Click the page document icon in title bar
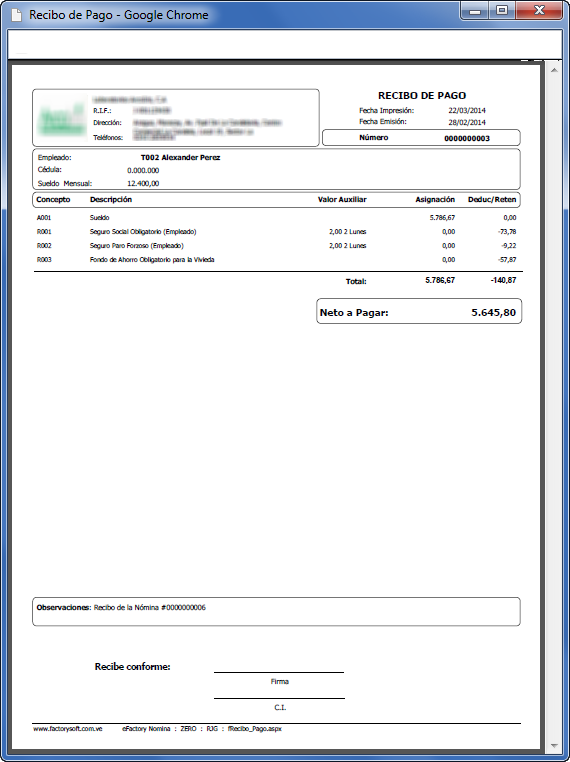570x762 pixels. (17, 15)
